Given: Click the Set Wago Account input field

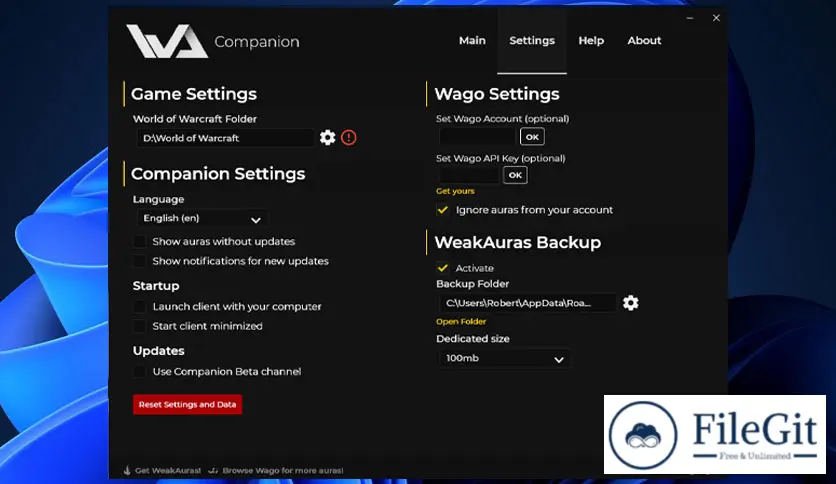Looking at the screenshot, I should [478, 137].
